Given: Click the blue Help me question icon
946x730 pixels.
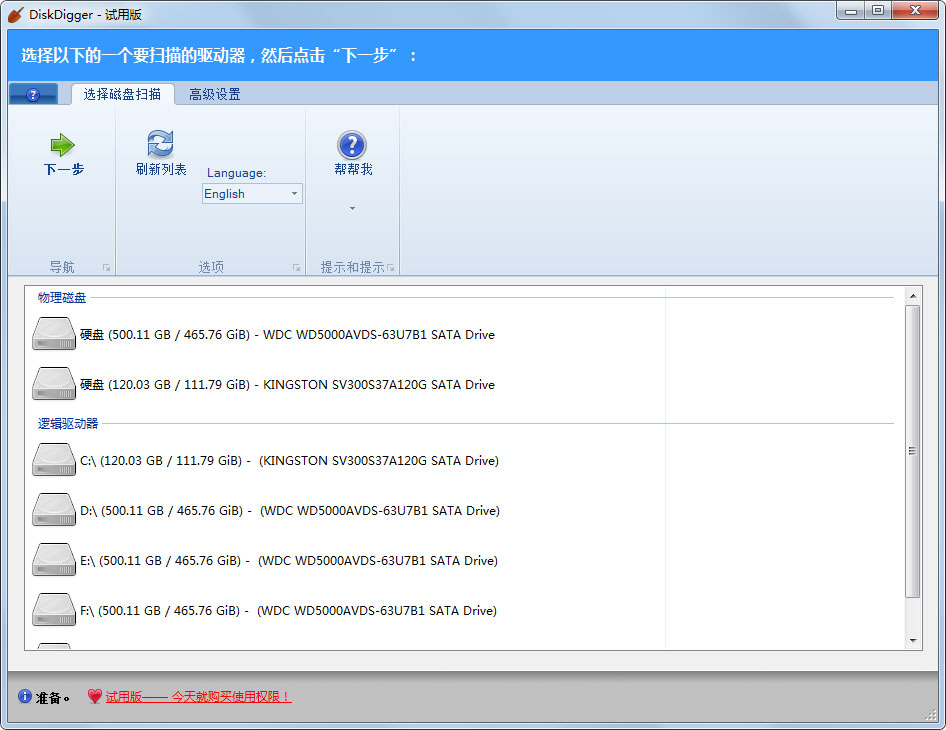Looking at the screenshot, I should pos(352,145).
